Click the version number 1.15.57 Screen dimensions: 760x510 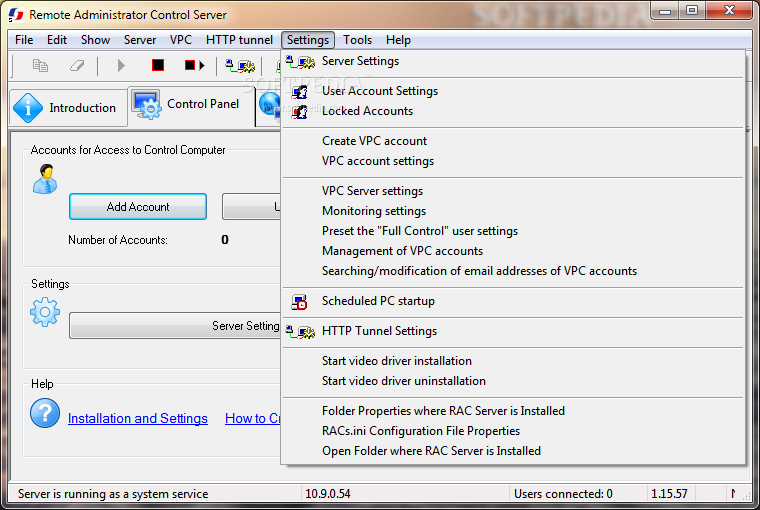click(x=669, y=494)
